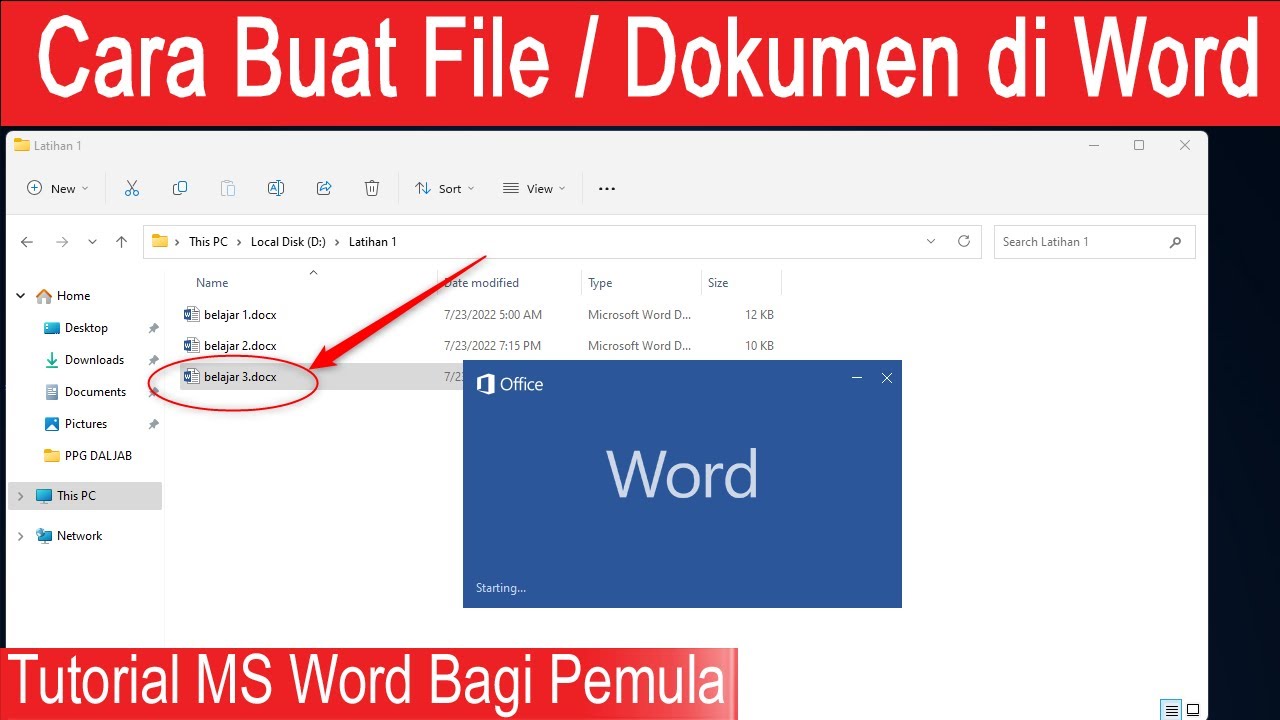The height and width of the screenshot is (720, 1280).
Task: Collapse the Home tree node
Action: click(x=20, y=296)
